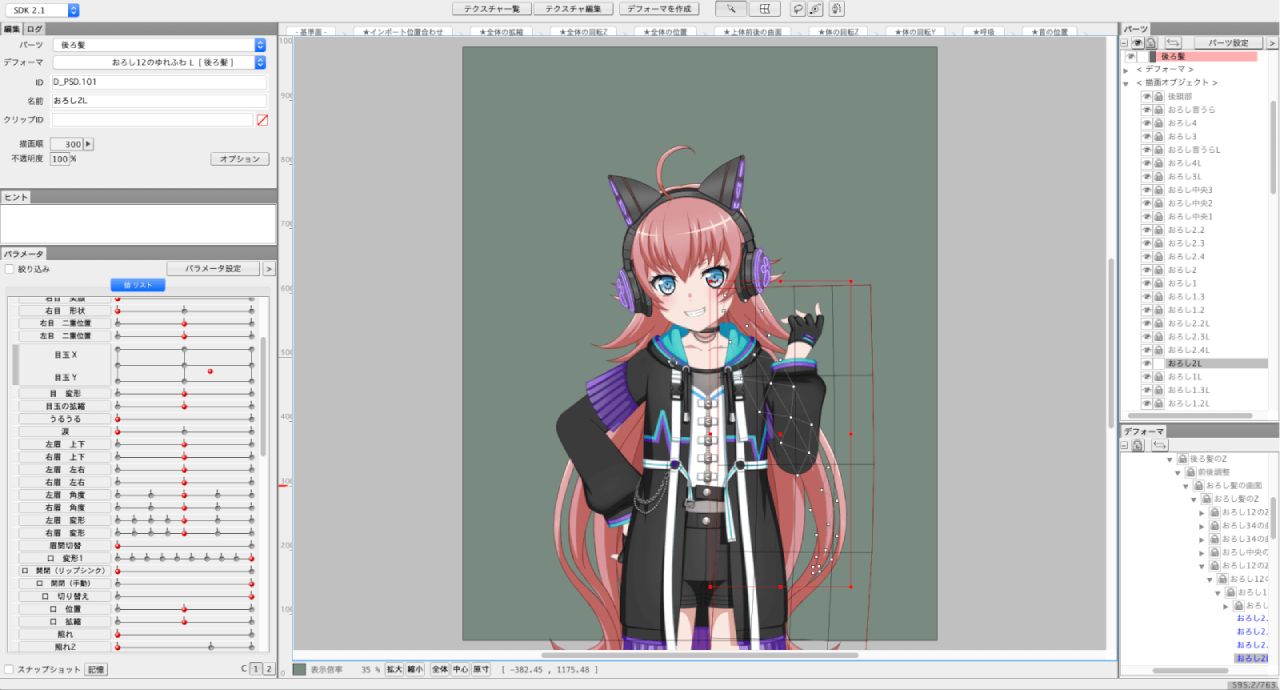1280x690 pixels.
Task: Click テクスチャ一覧 button
Action: point(491,9)
